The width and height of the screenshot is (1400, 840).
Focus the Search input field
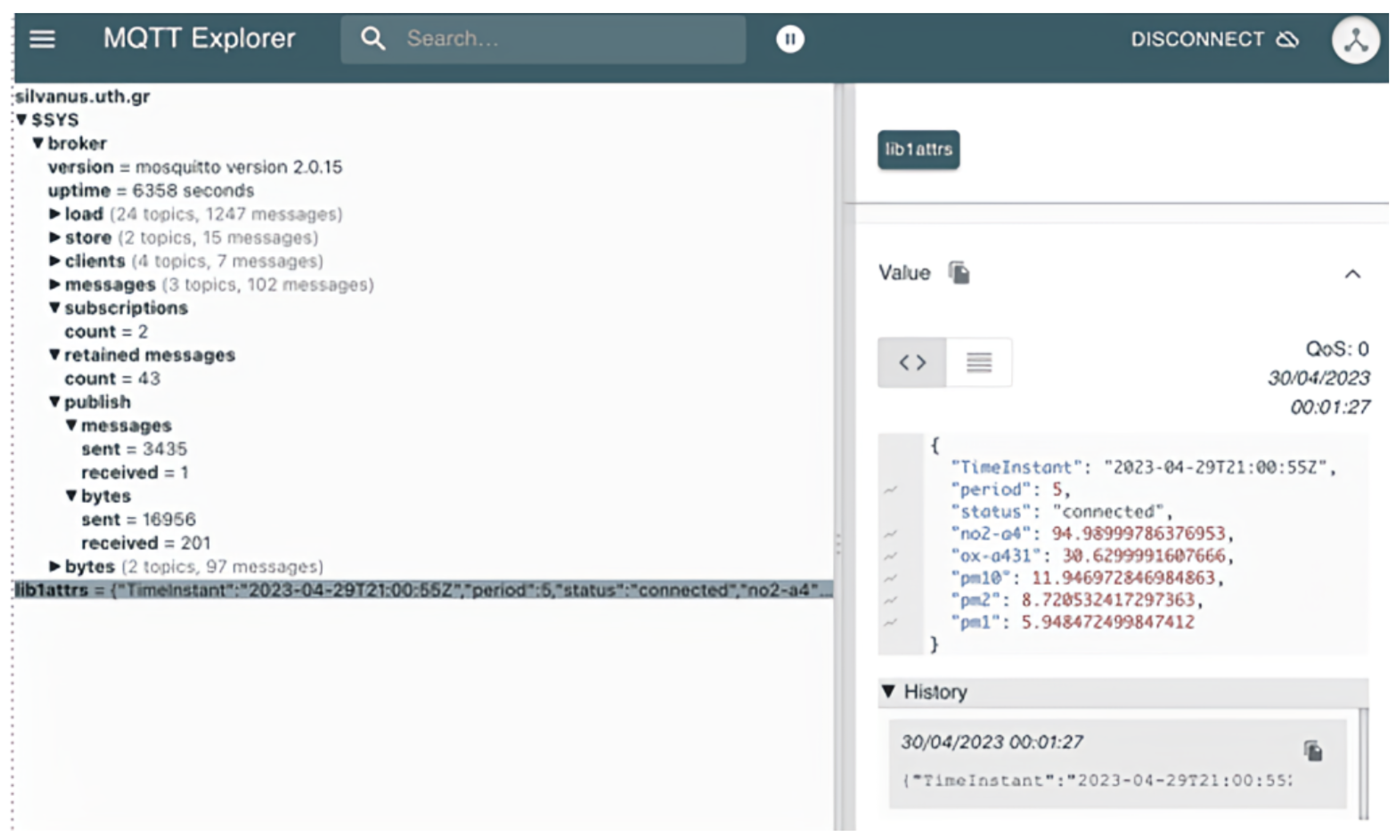point(543,39)
